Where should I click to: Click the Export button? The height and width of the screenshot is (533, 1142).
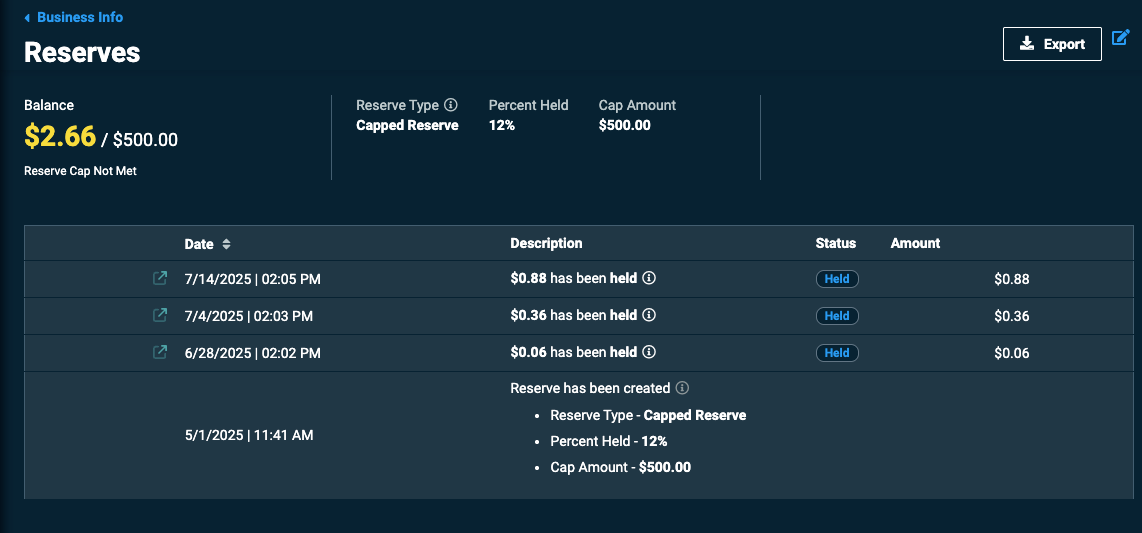tap(1052, 44)
